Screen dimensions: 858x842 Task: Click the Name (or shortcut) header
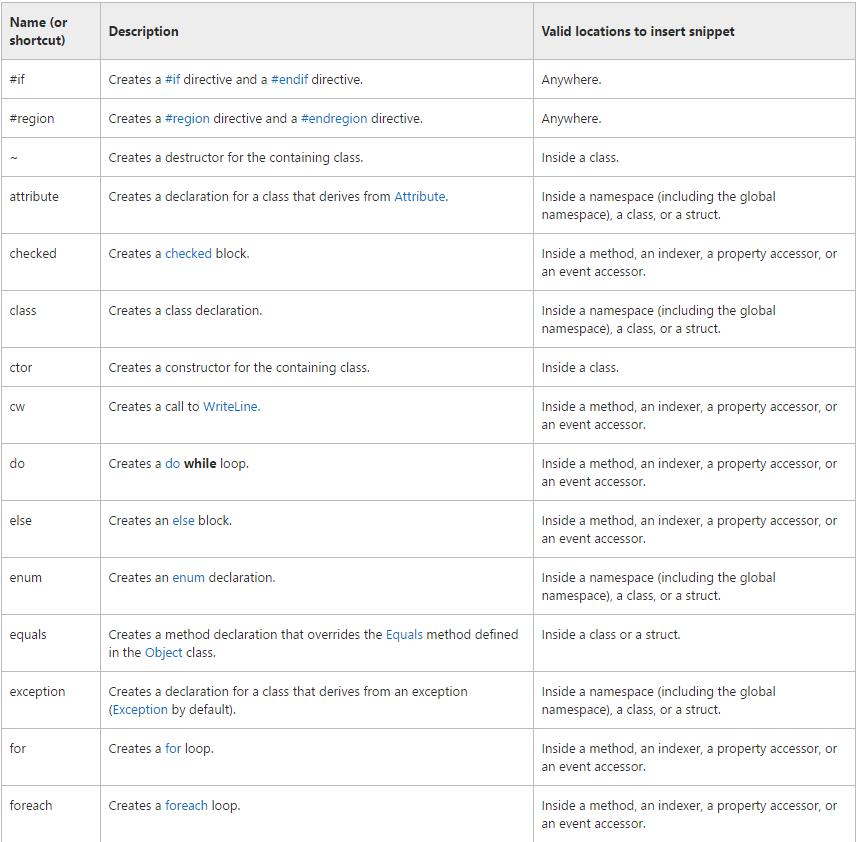(38, 31)
